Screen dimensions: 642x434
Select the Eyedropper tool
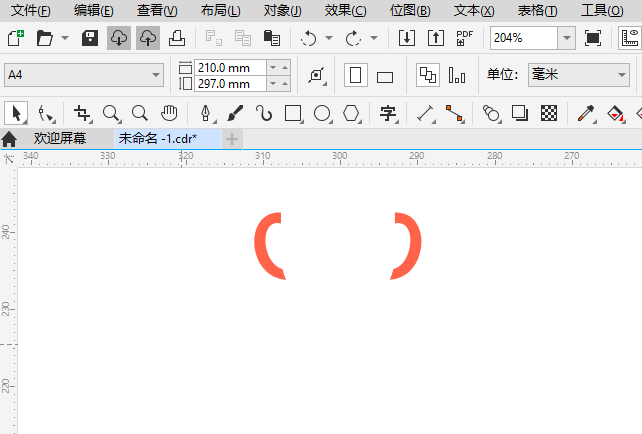tap(586, 113)
